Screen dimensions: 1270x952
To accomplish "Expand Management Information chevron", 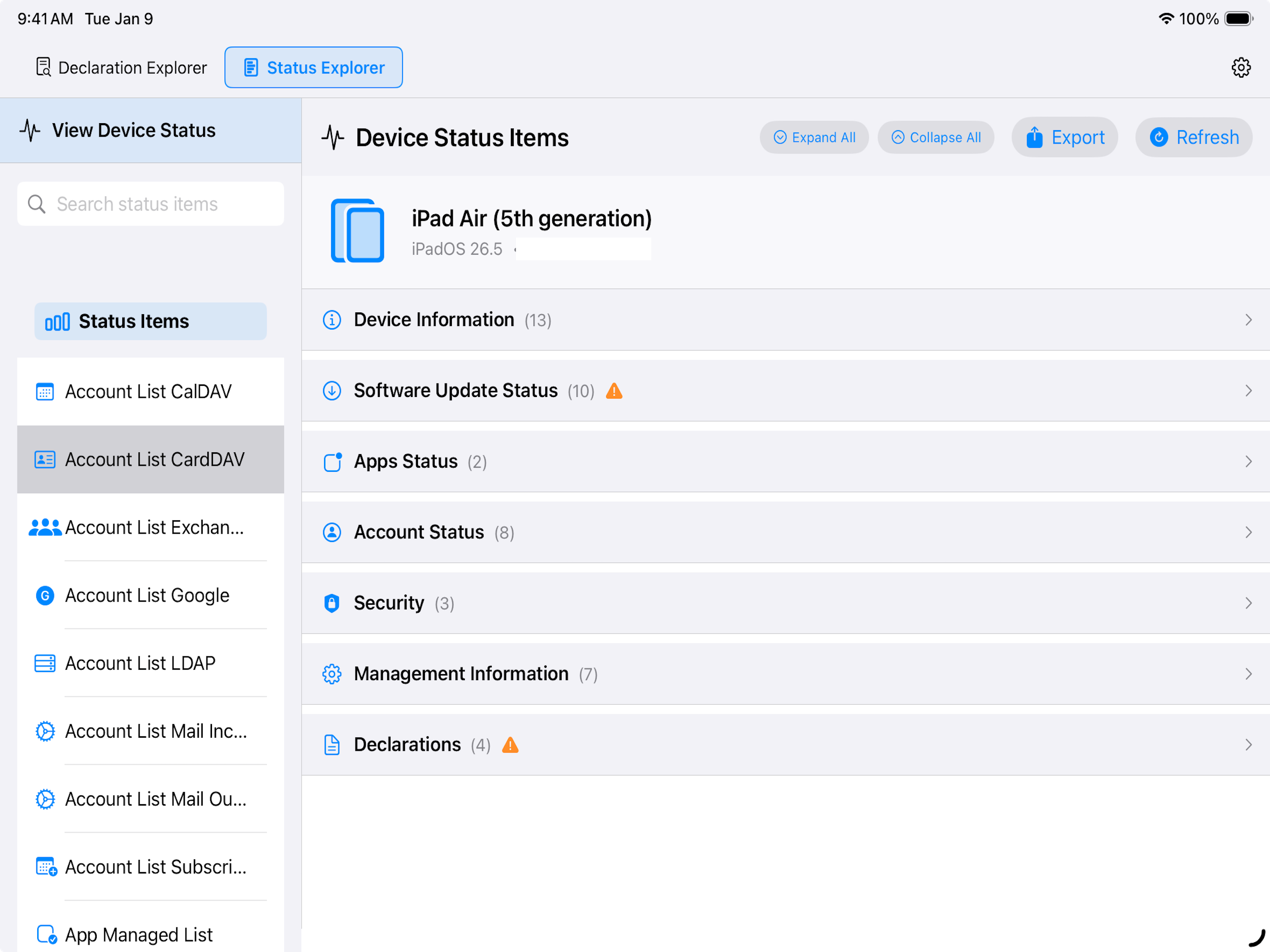I will click(x=1248, y=674).
